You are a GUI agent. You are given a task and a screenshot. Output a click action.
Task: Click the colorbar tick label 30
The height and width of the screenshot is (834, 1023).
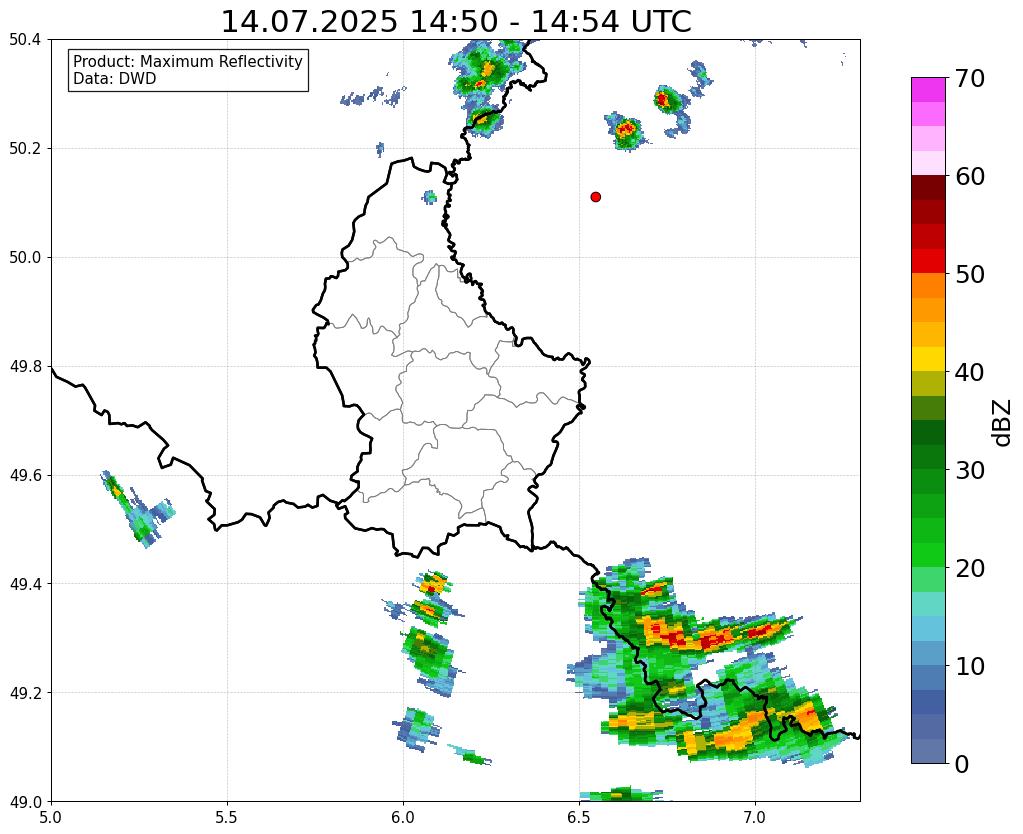click(x=969, y=470)
